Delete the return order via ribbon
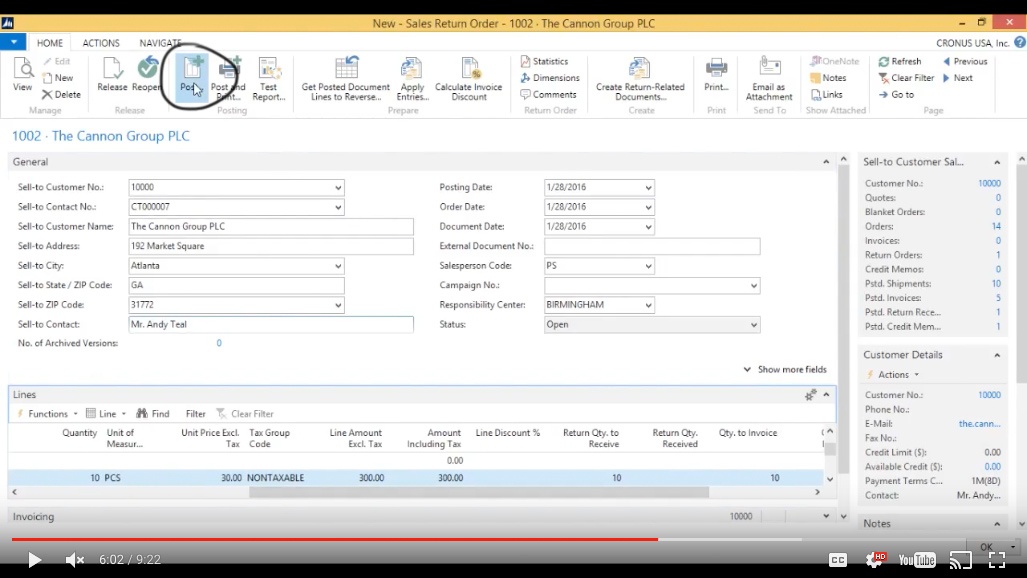This screenshot has height=578, width=1027. pos(61,94)
